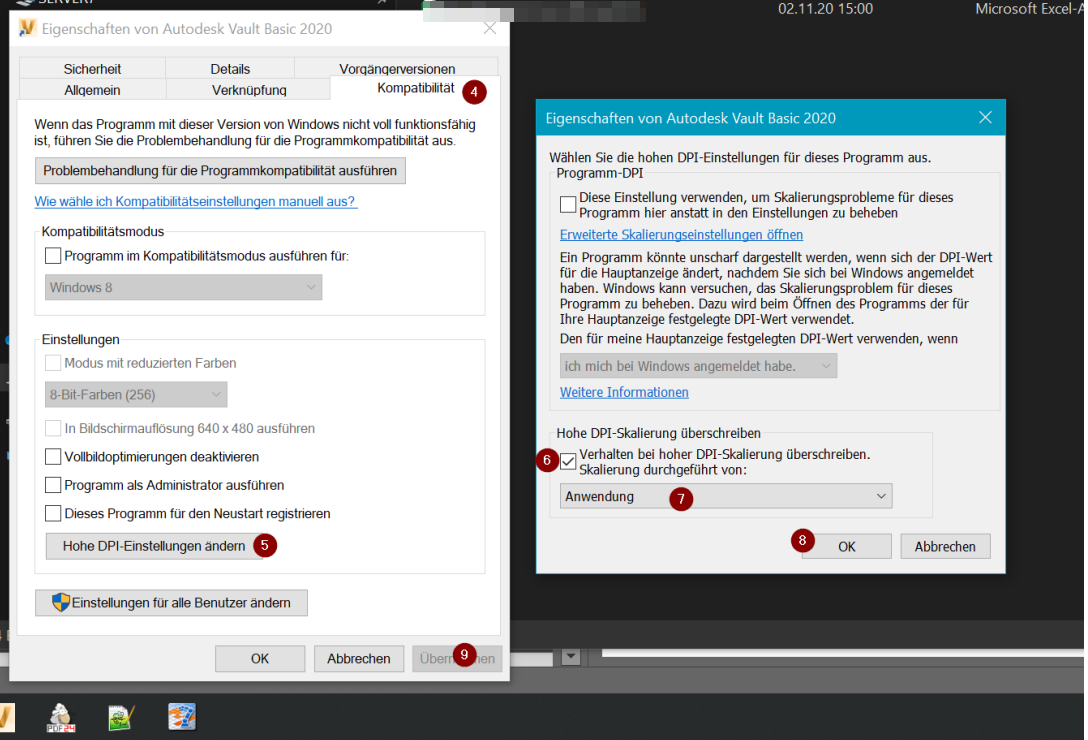Image resolution: width=1088 pixels, height=740 pixels.
Task: Open Erweiterte Skalierungseinstellungen öffnen link
Action: coord(681,235)
